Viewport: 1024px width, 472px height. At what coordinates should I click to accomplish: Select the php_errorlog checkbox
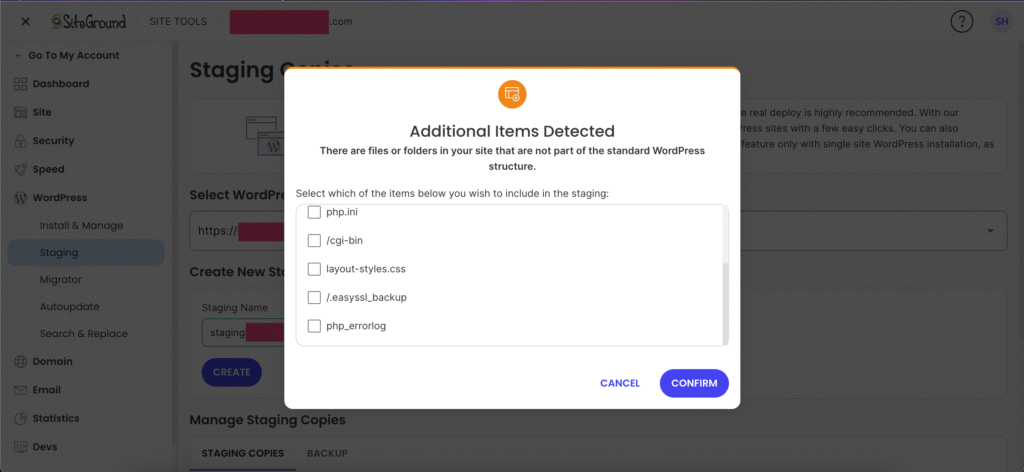[314, 326]
